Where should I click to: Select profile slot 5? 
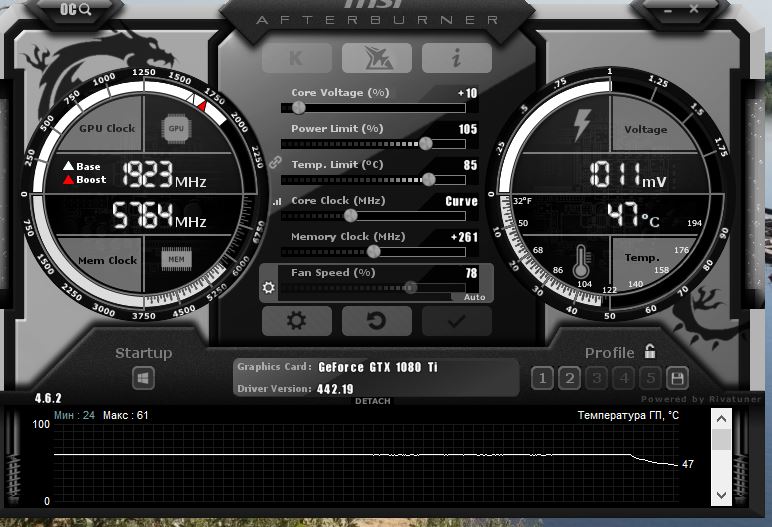(650, 378)
